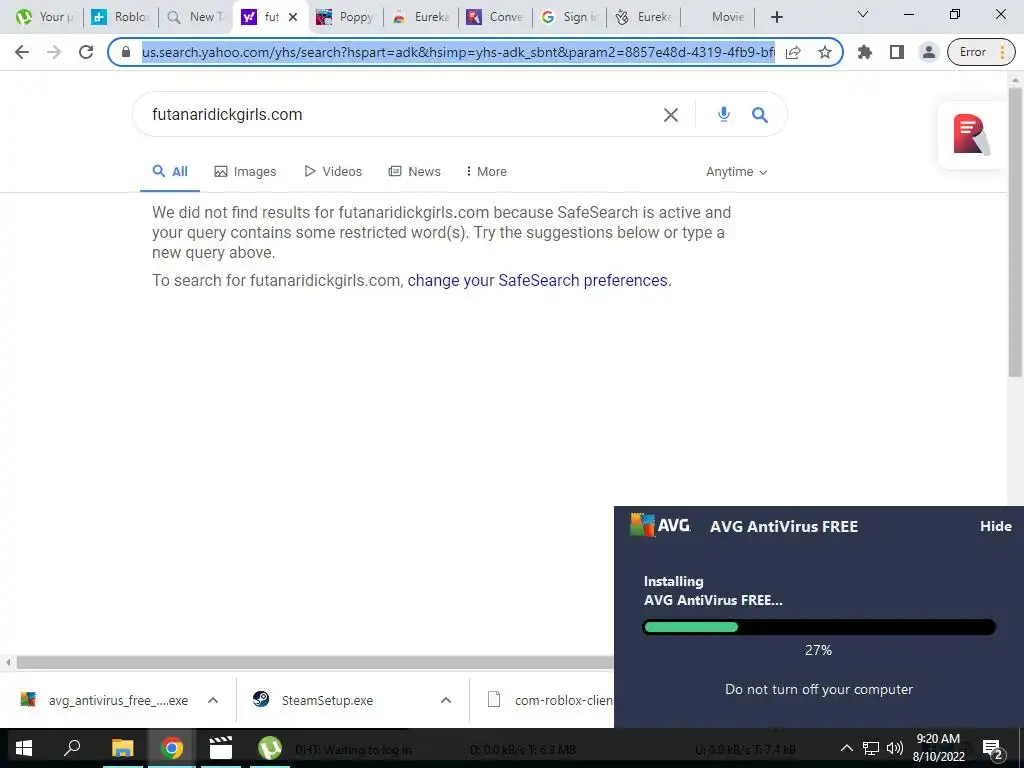The width and height of the screenshot is (1024, 768).
Task: Close the active Yahoo search tab
Action: coord(293,18)
